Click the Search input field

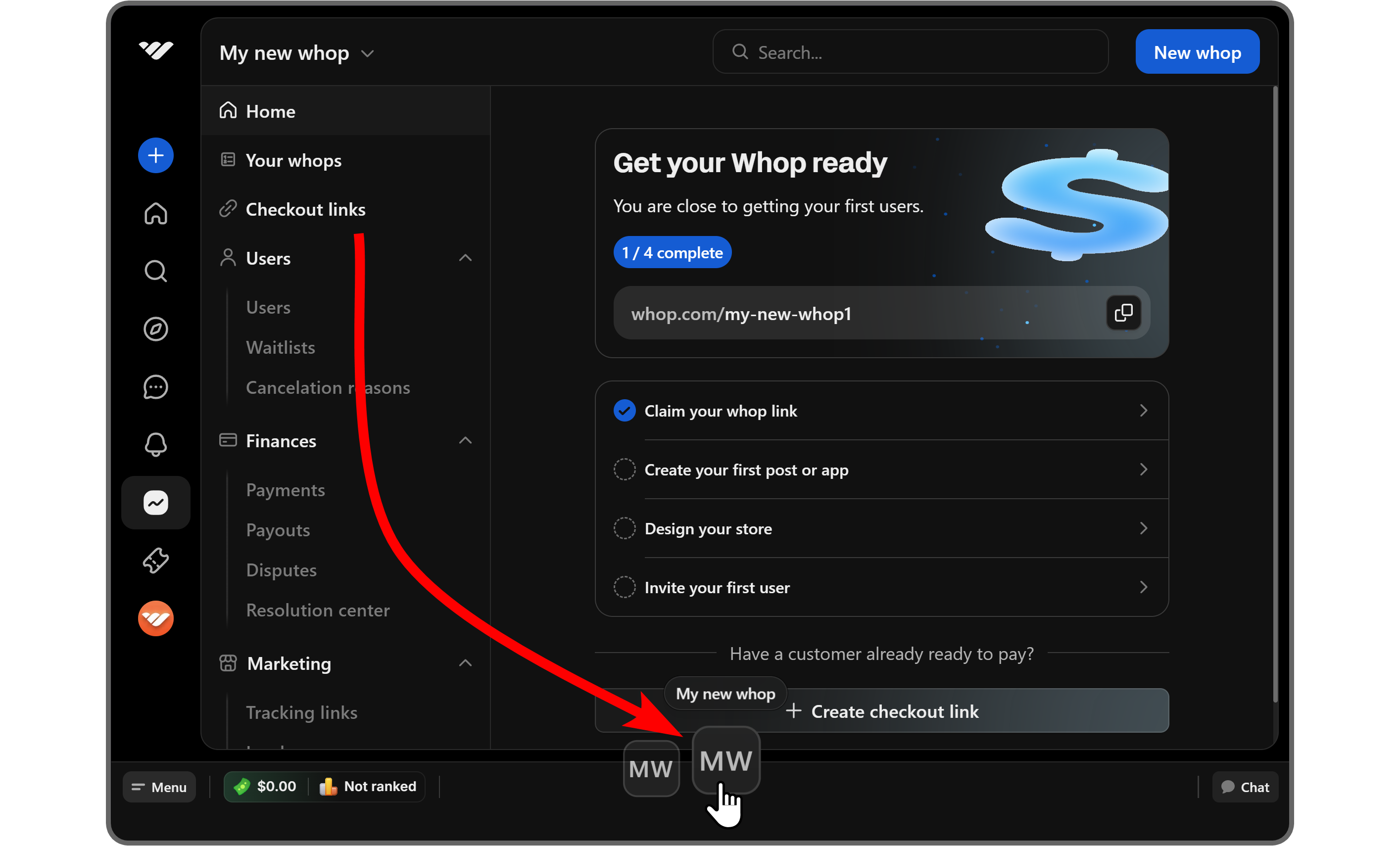tap(920, 52)
